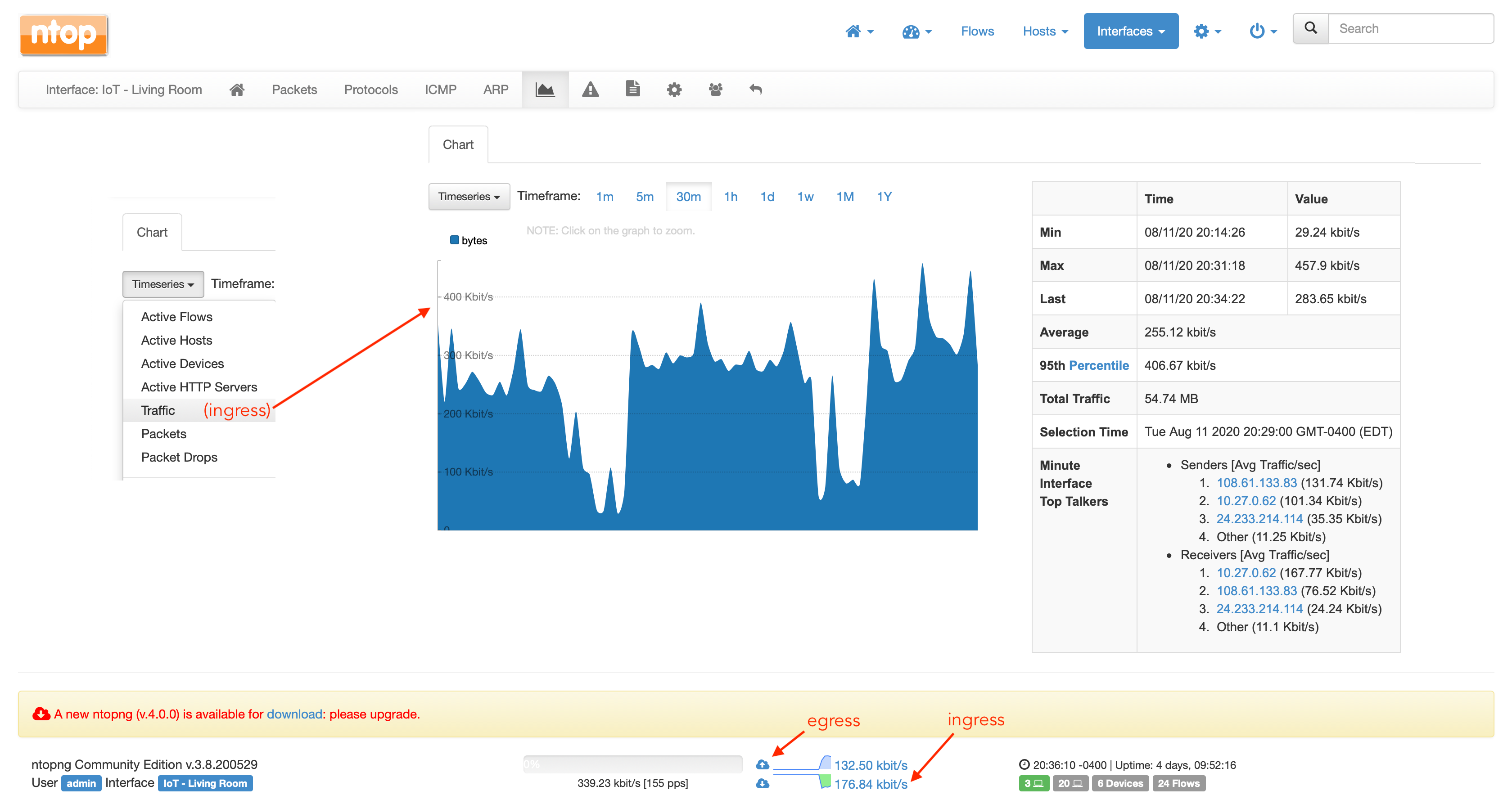
Task: Click the host pools users group icon
Action: 715,90
